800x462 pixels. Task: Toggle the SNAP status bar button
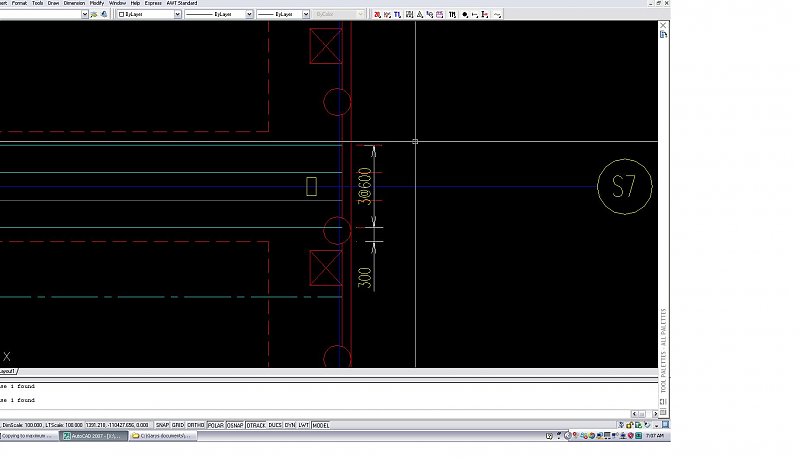[x=162, y=425]
